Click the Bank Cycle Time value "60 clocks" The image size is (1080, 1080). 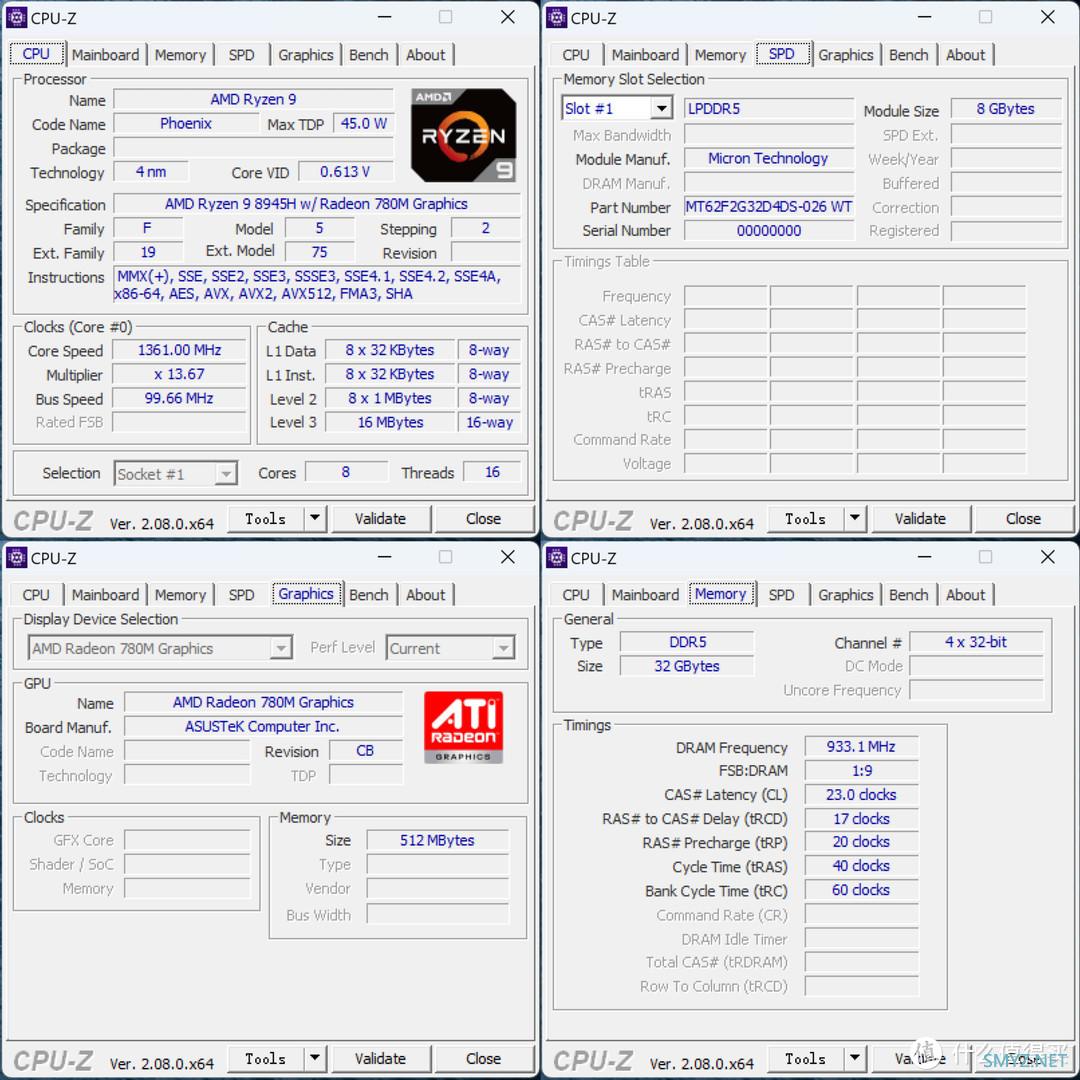coord(861,890)
